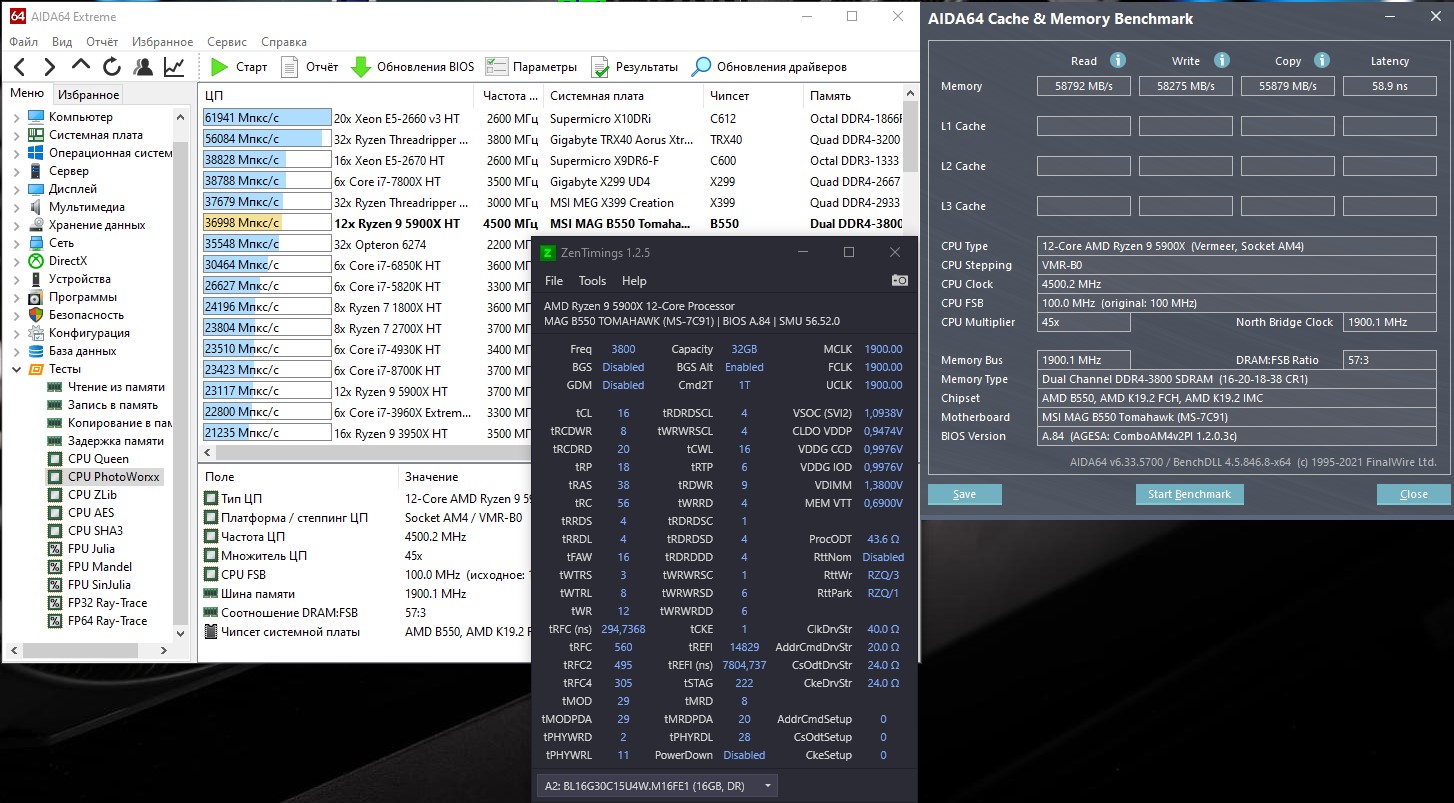Take a screenshot with ZenTimings camera icon
Screen dimensions: 1454x803
click(899, 281)
